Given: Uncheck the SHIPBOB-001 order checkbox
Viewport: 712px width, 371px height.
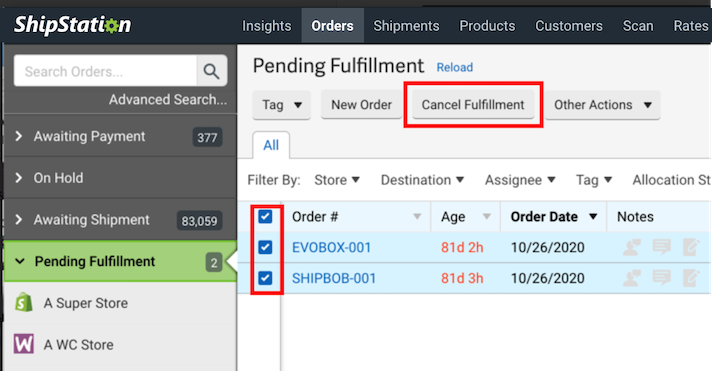Looking at the screenshot, I should point(265,277).
